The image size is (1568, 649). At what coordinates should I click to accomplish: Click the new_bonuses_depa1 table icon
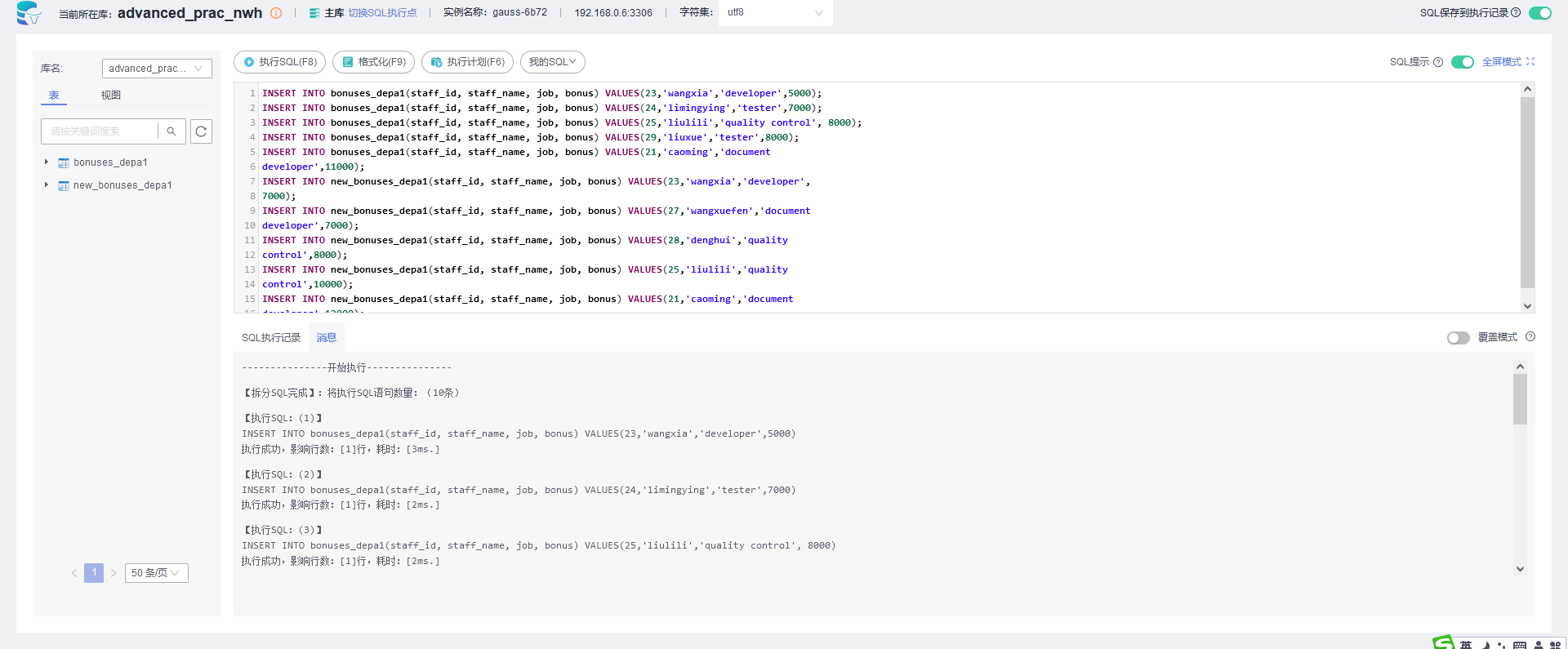tap(64, 186)
